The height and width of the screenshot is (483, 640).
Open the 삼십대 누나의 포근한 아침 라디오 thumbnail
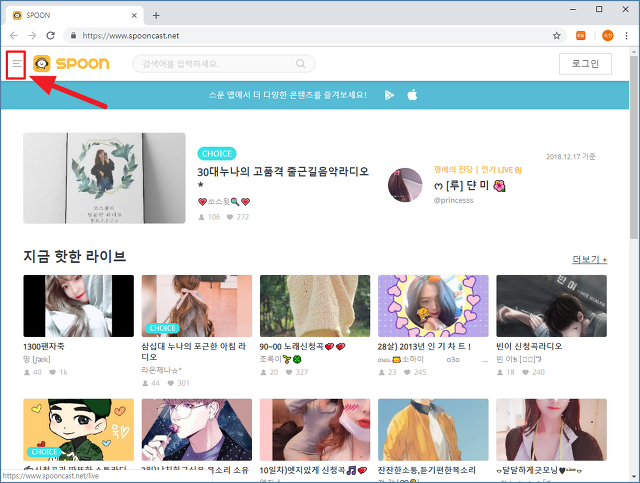[197, 306]
